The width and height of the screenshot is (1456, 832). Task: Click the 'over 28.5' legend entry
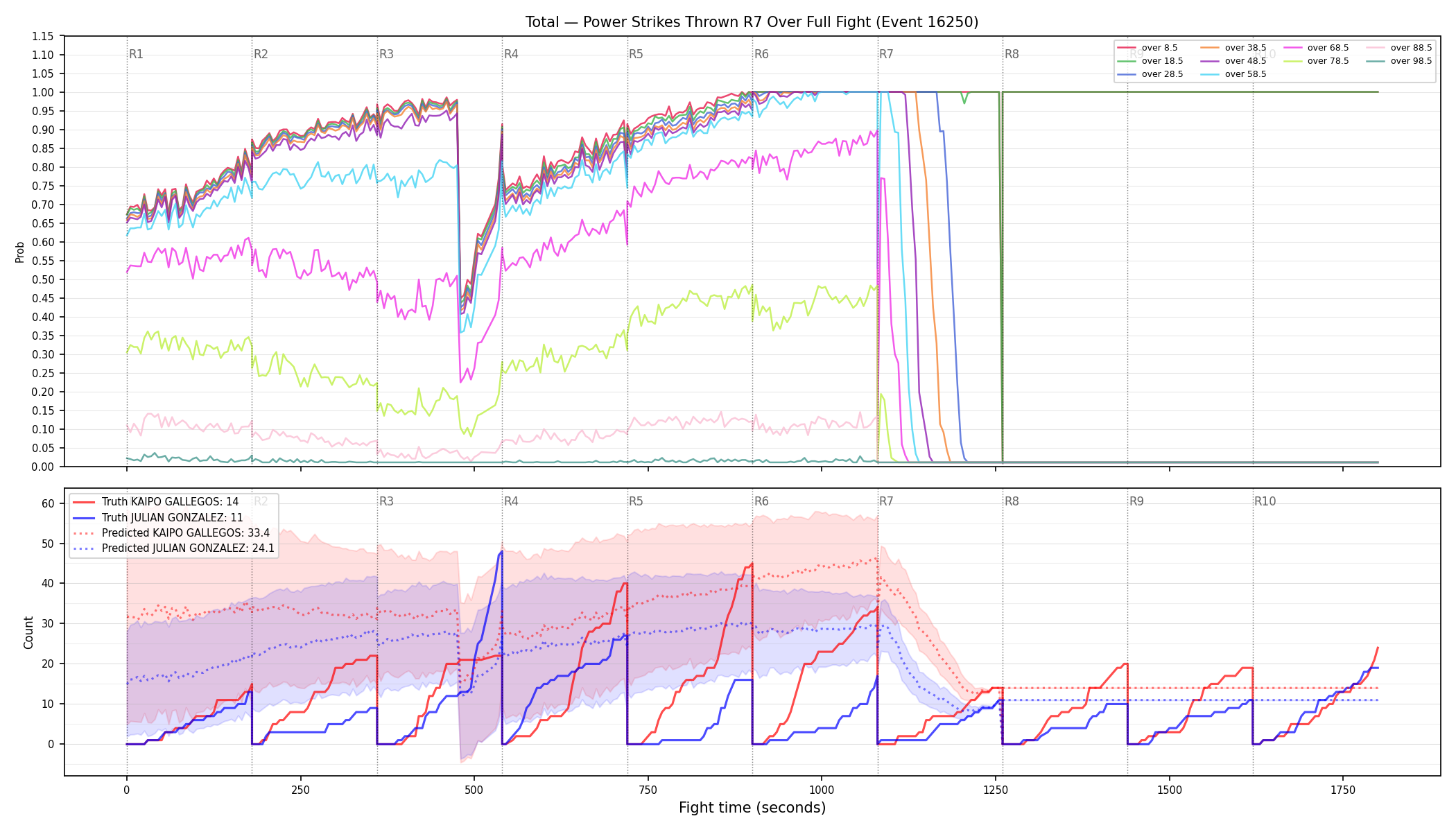click(1150, 74)
